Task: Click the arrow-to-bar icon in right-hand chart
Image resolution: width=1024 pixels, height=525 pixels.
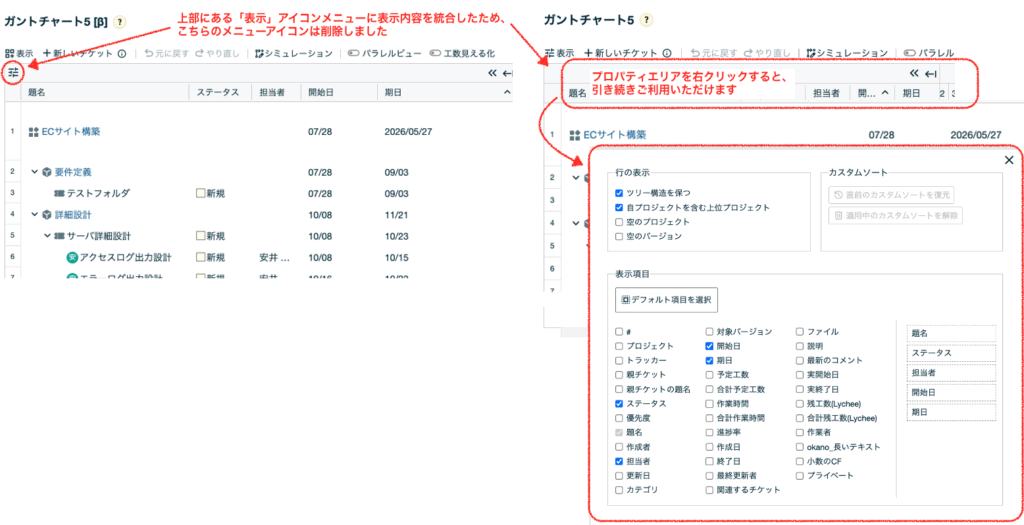Action: point(931,73)
